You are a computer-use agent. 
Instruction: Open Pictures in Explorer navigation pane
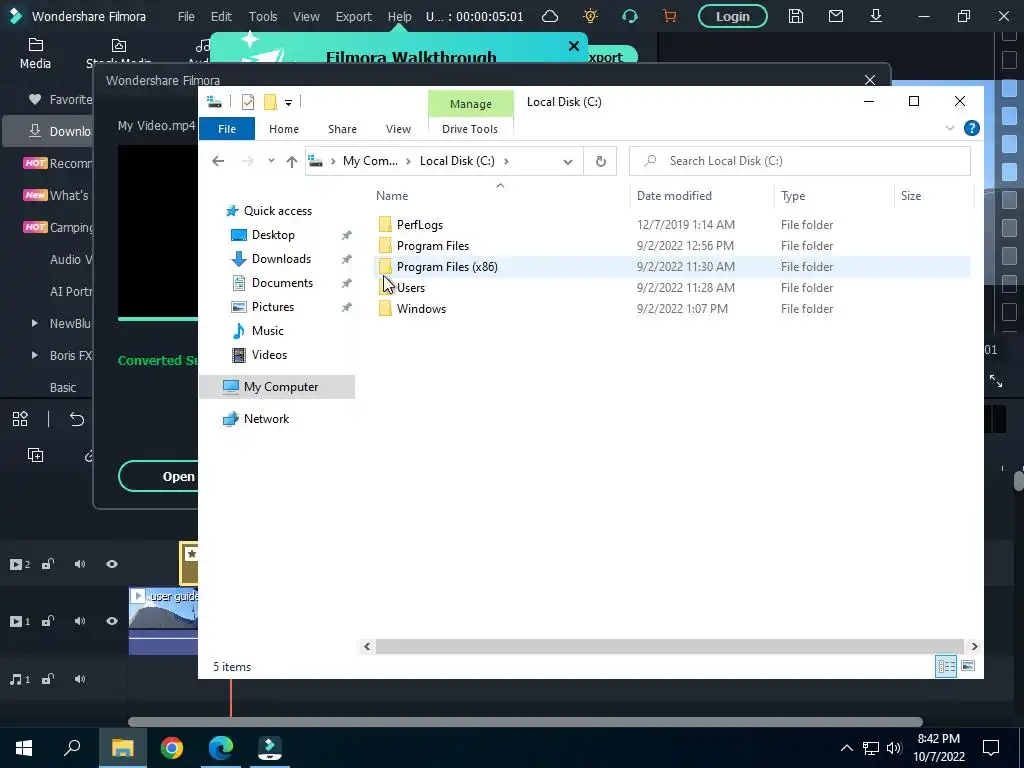(x=272, y=307)
